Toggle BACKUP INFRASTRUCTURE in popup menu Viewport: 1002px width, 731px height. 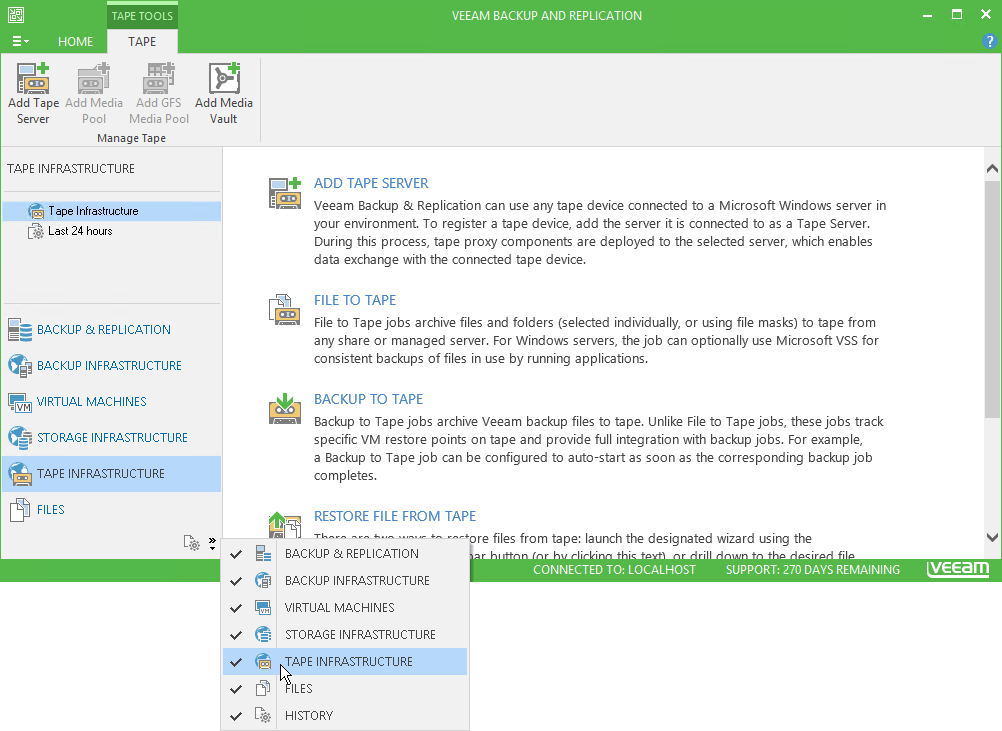coord(345,581)
